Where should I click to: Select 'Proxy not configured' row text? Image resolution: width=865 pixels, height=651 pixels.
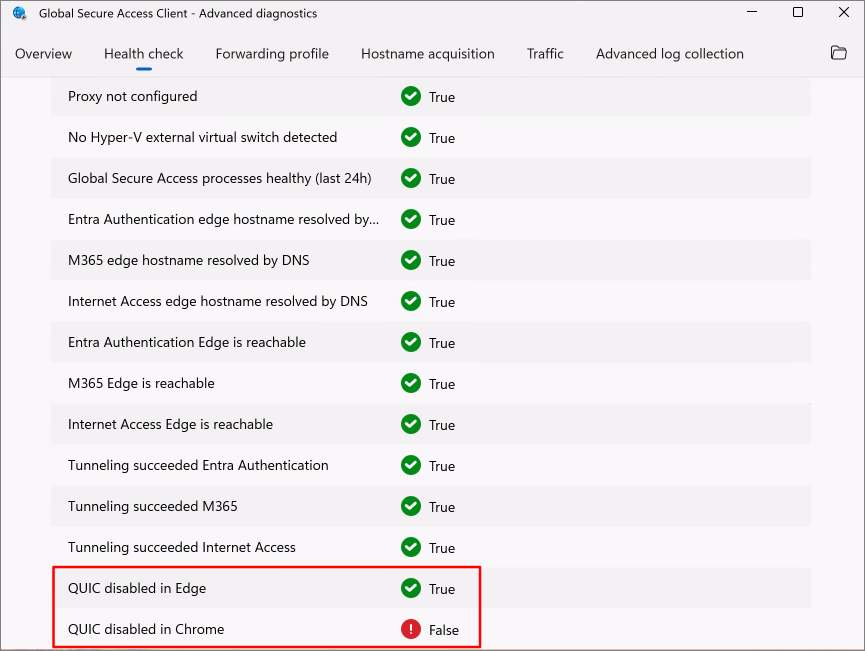(132, 97)
